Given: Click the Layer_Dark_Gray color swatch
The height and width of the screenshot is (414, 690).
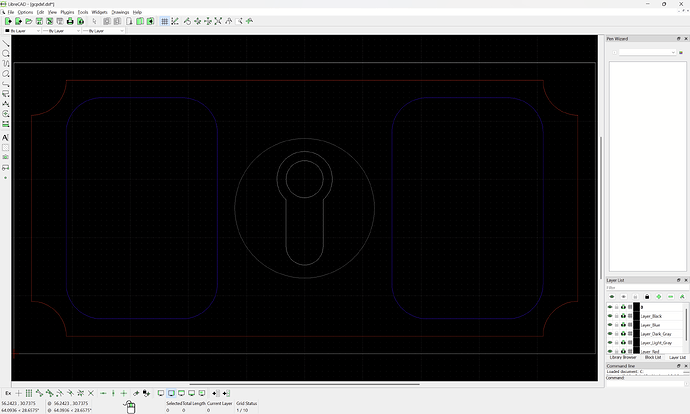Looking at the screenshot, I should tap(636, 333).
